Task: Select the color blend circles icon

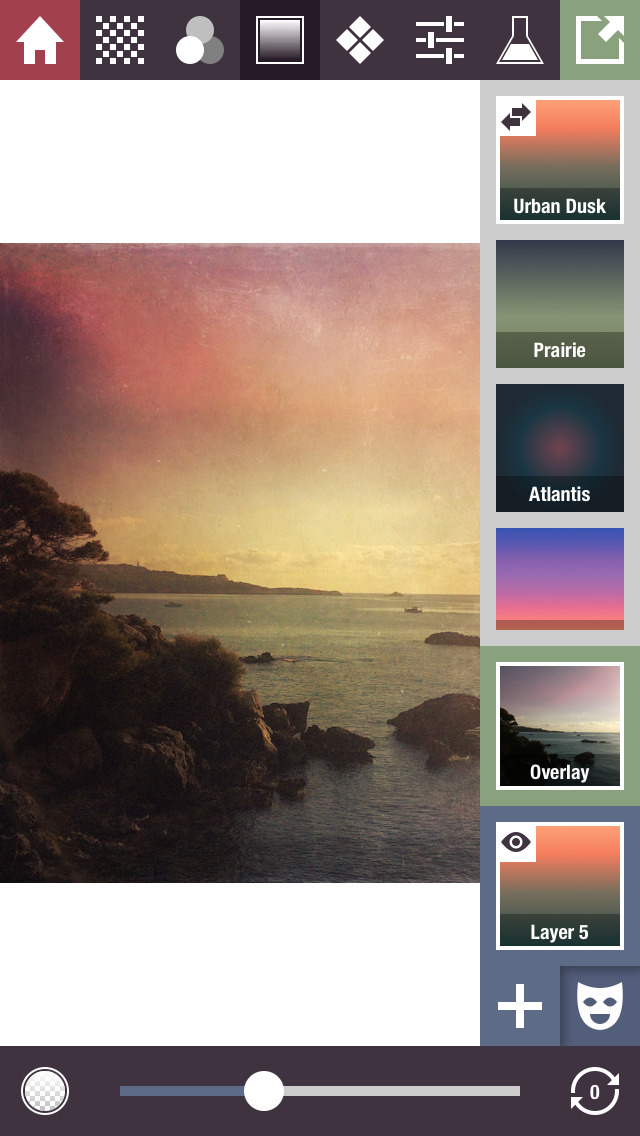Action: pyautogui.click(x=200, y=40)
